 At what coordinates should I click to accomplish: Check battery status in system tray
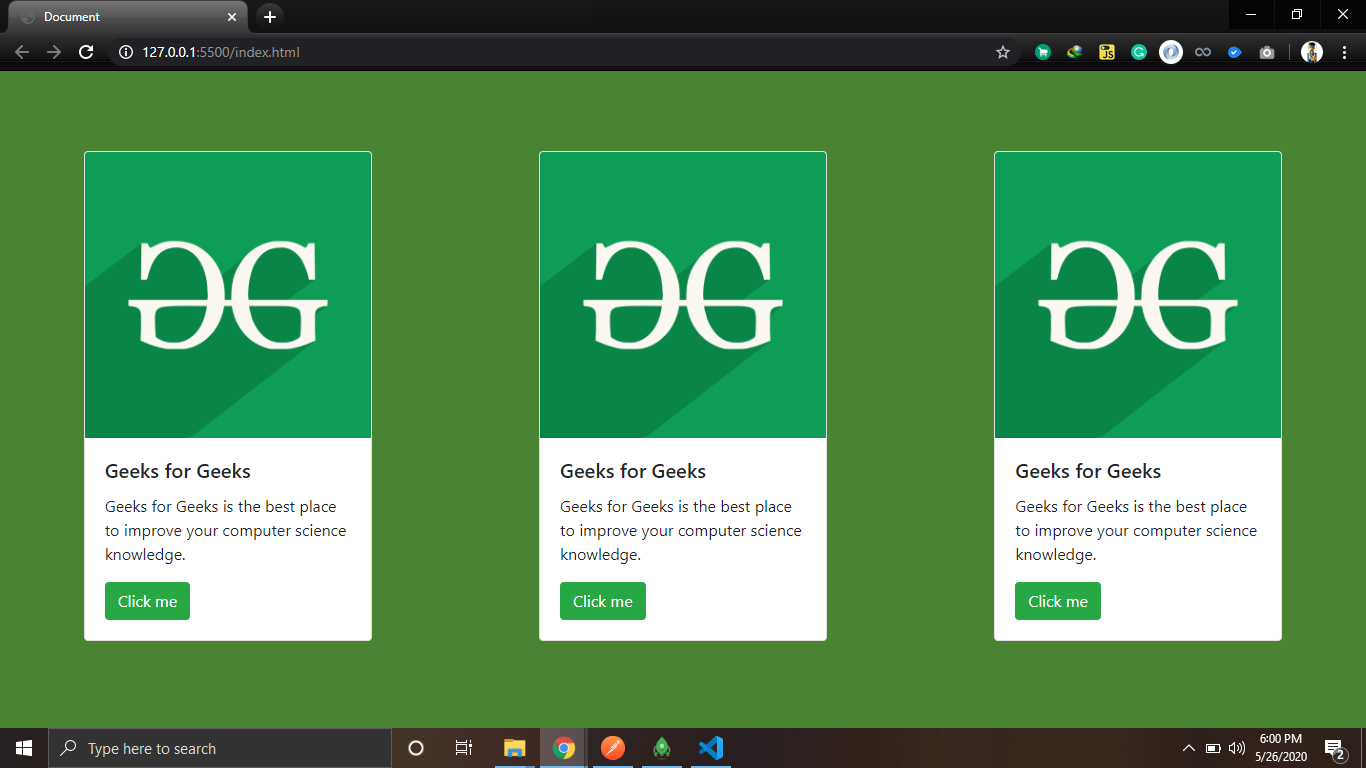tap(1213, 748)
